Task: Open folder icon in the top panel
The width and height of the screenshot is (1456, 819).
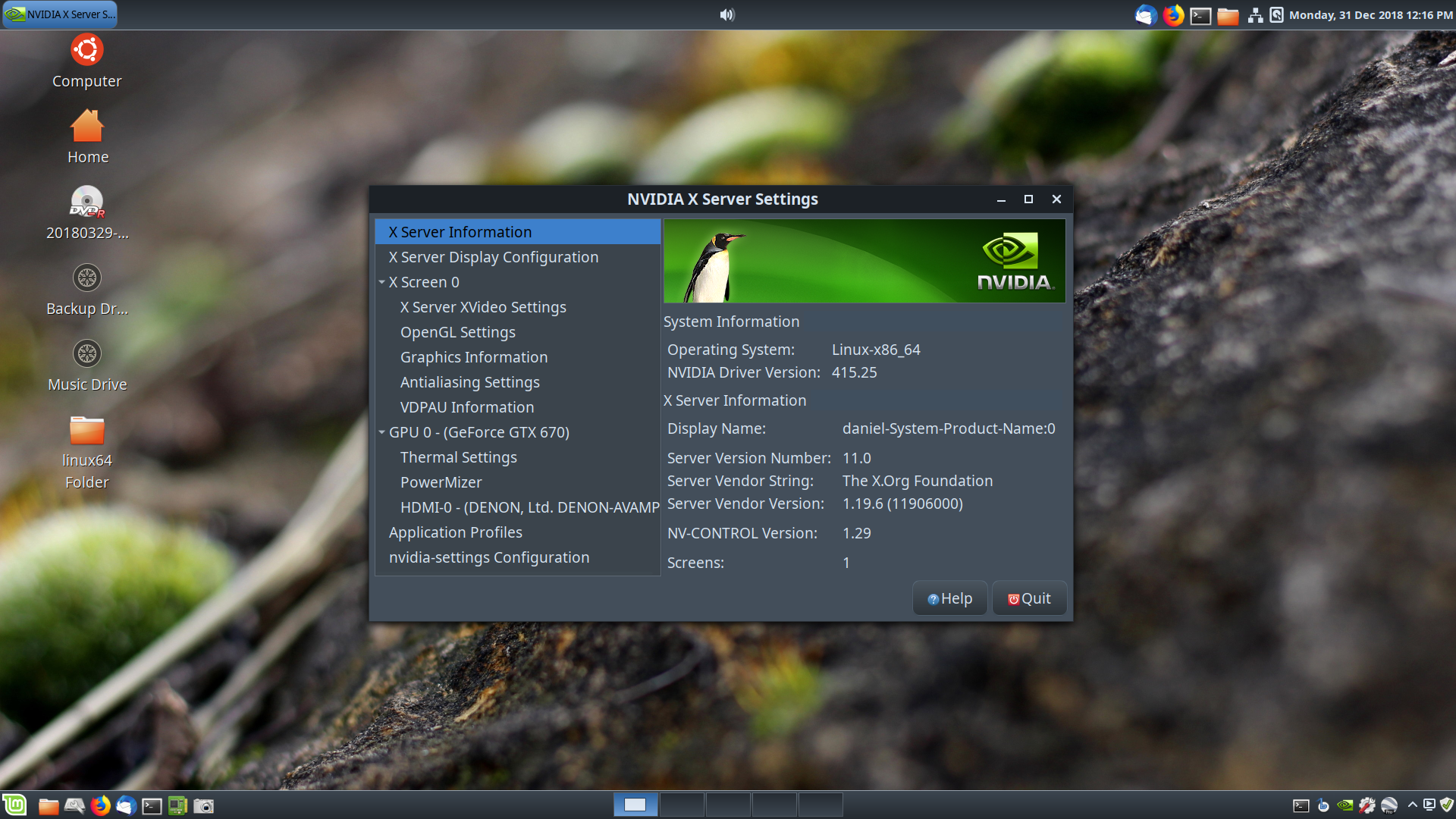Action: tap(1228, 15)
